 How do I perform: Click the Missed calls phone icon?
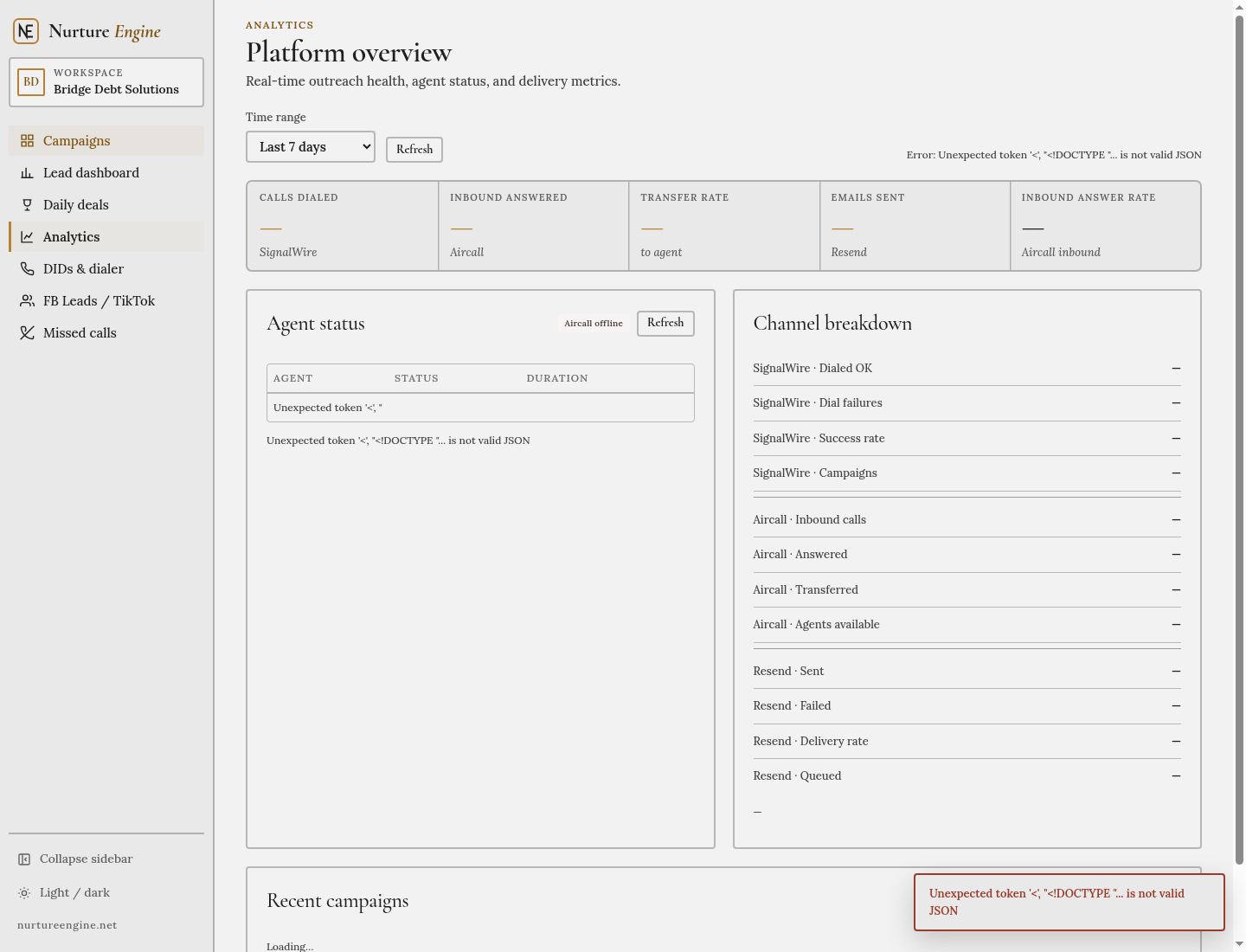(27, 333)
